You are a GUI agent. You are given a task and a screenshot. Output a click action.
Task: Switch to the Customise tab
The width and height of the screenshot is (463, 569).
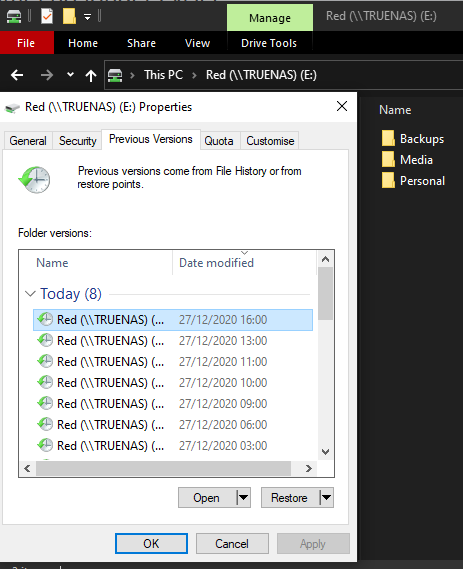pos(270,141)
